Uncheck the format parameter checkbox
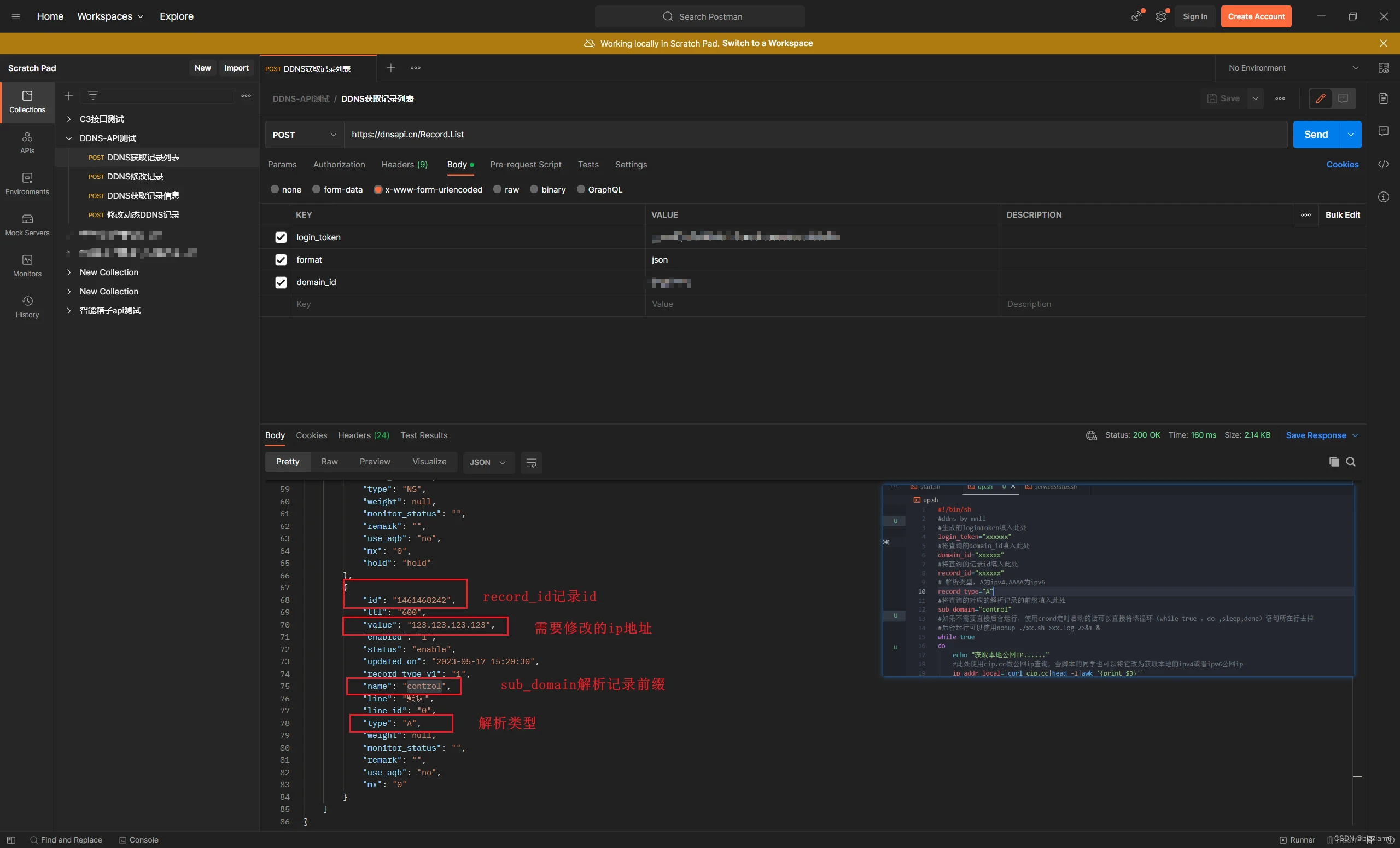 point(281,260)
